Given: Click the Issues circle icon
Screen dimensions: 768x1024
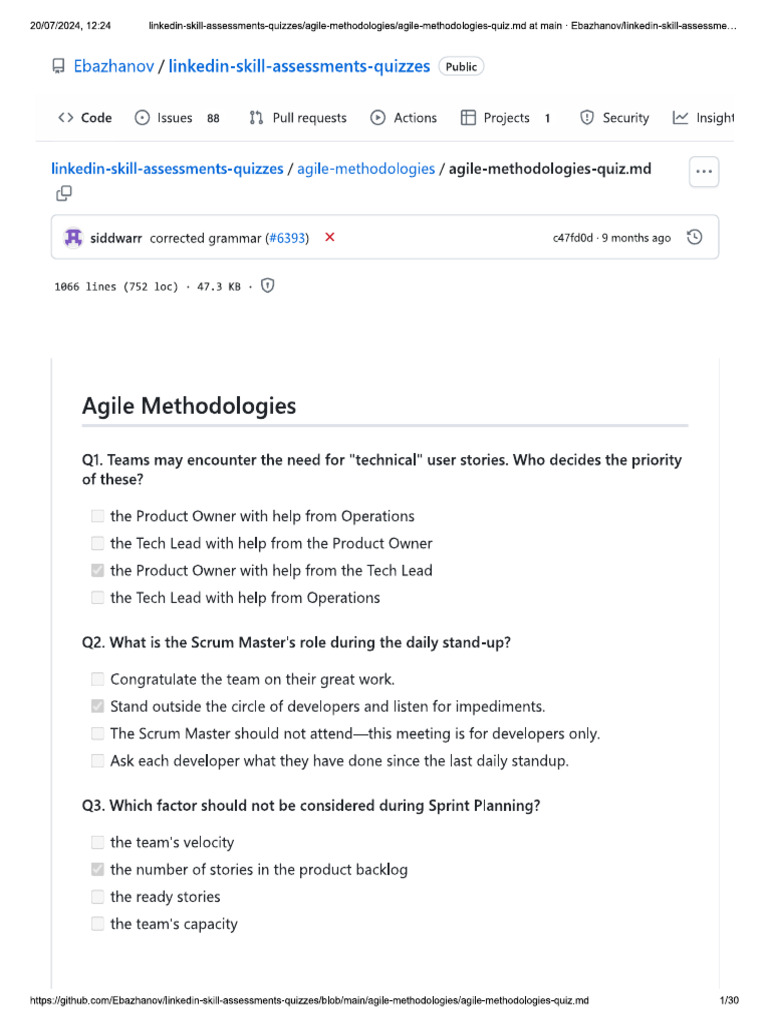Looking at the screenshot, I should (142, 118).
